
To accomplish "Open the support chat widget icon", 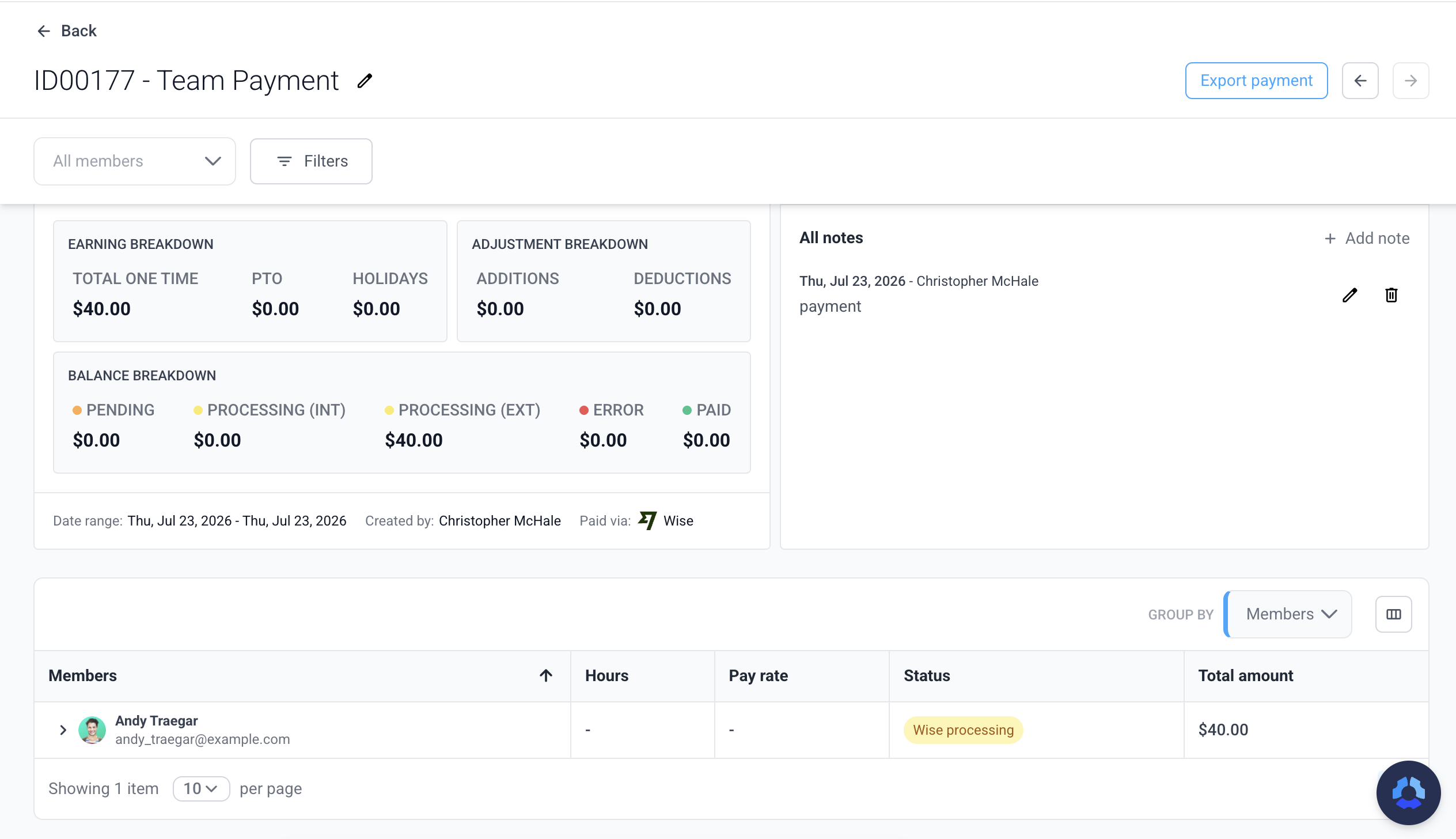I will coord(1408,793).
